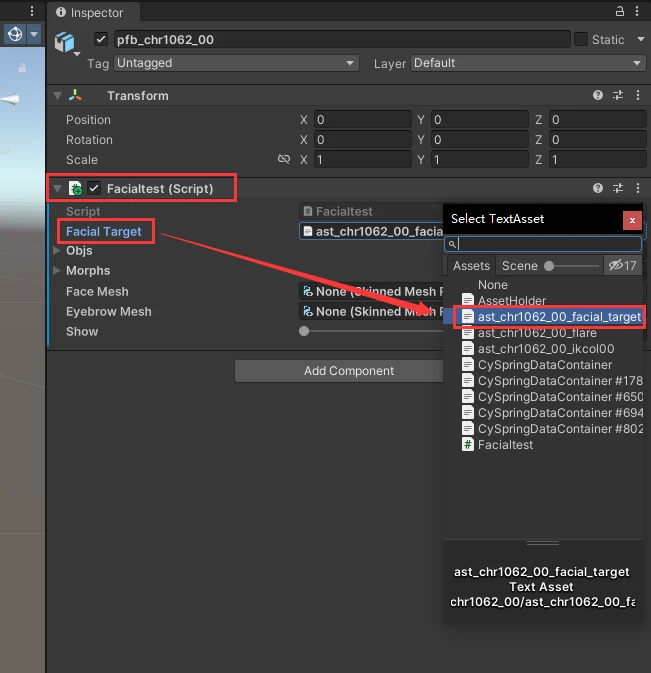
Task: Open the Tag dropdown showing Untagged
Action: pos(236,63)
